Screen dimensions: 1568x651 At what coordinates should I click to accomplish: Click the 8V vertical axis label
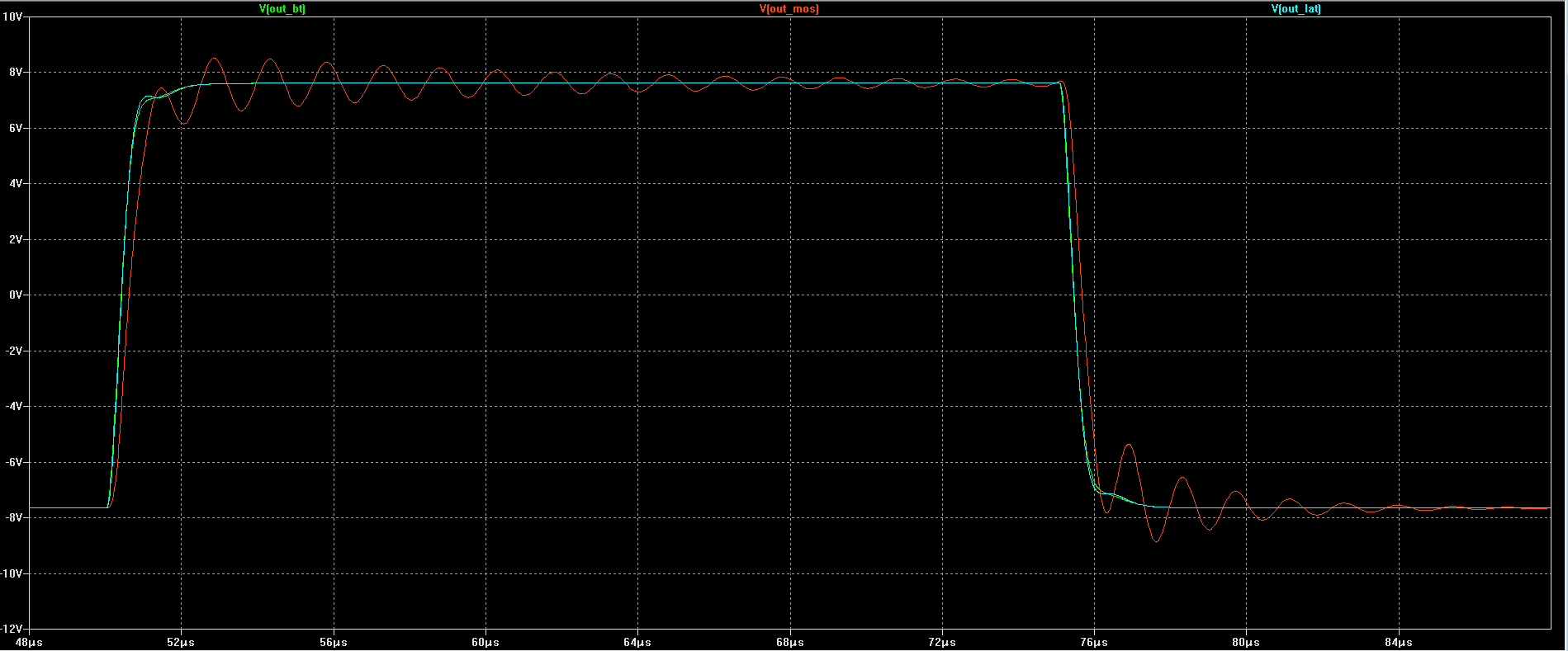click(x=16, y=73)
